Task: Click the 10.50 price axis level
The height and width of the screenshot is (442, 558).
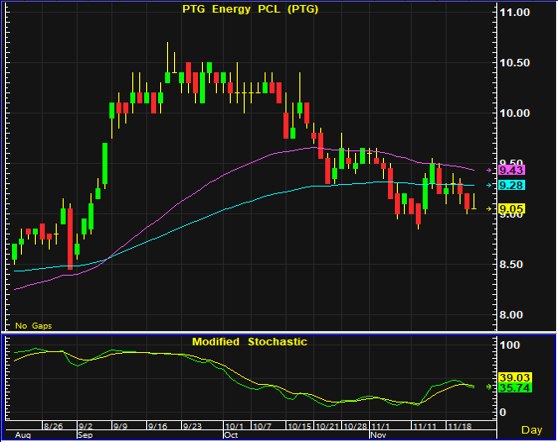Action: click(x=514, y=63)
